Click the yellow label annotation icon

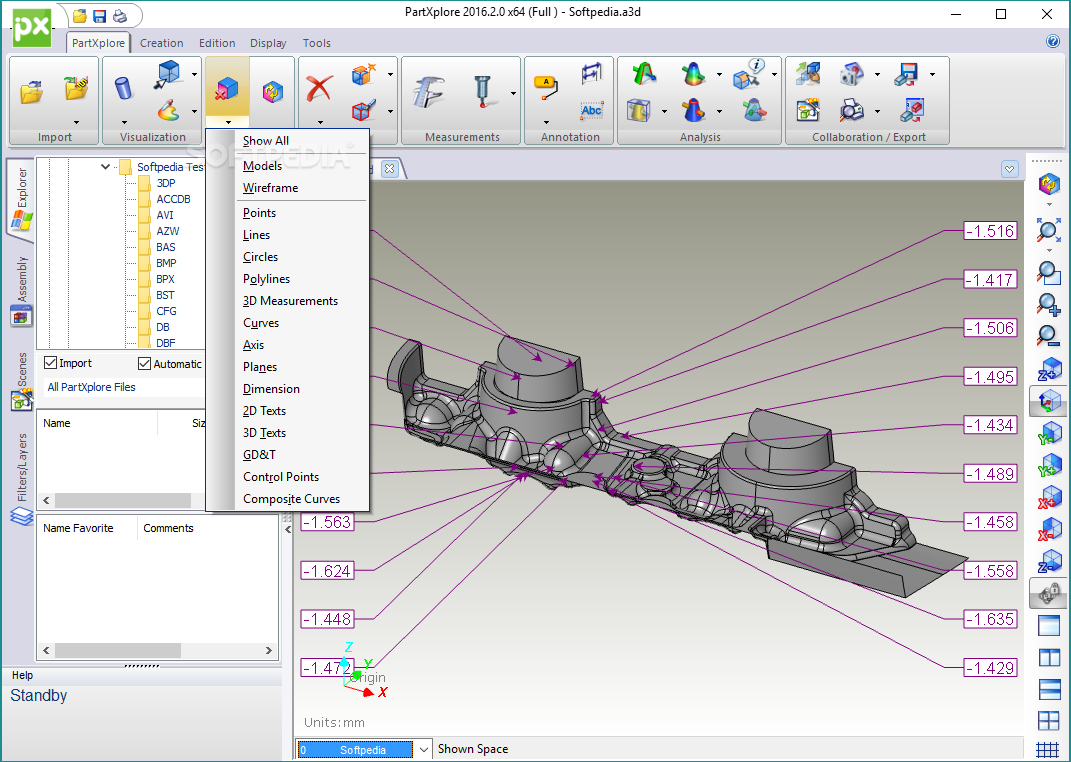[x=546, y=87]
